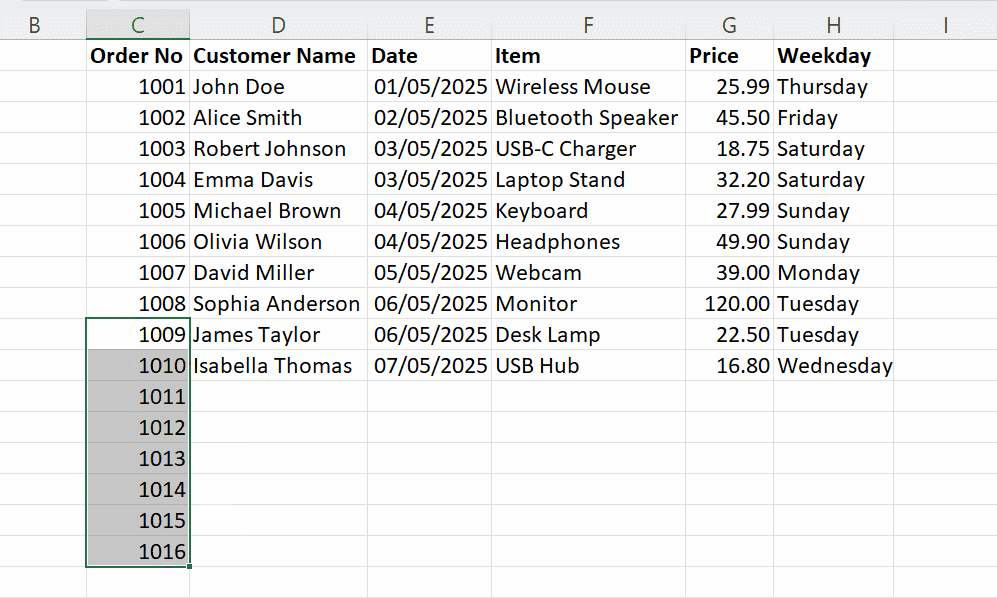Select the date cell 07/05/2025
The image size is (997, 598).
pyautogui.click(x=430, y=366)
